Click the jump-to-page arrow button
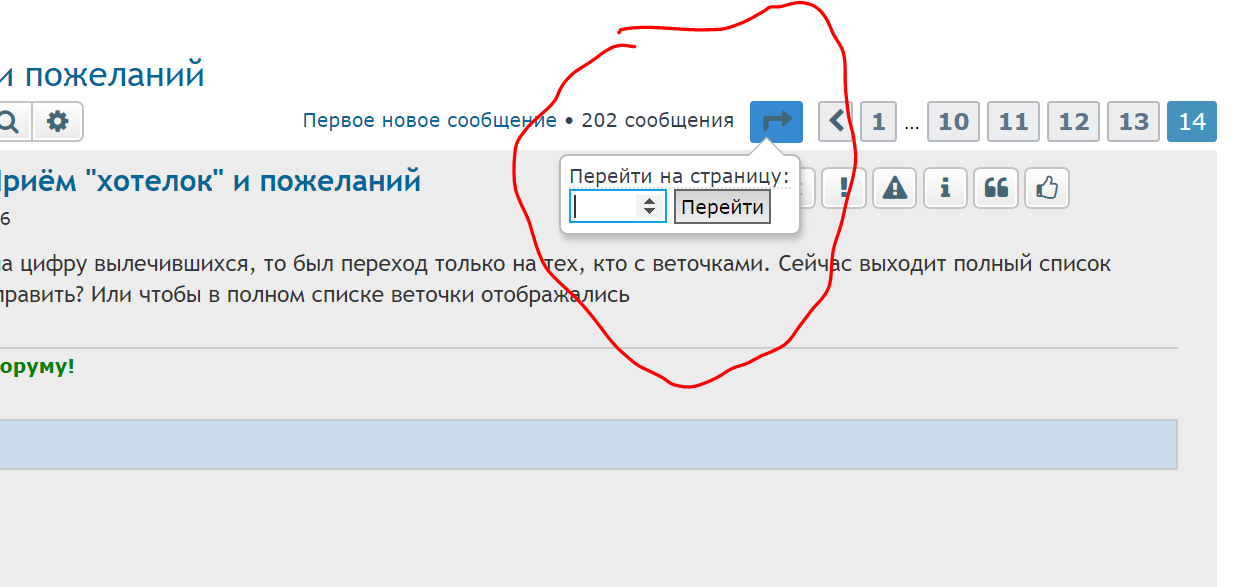The image size is (1238, 587). coord(776,122)
